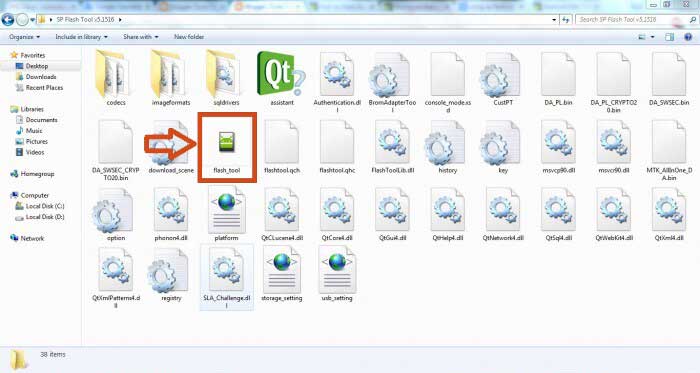Select the QtCore4.dll file
The height and width of the screenshot is (373, 700).
(x=337, y=215)
